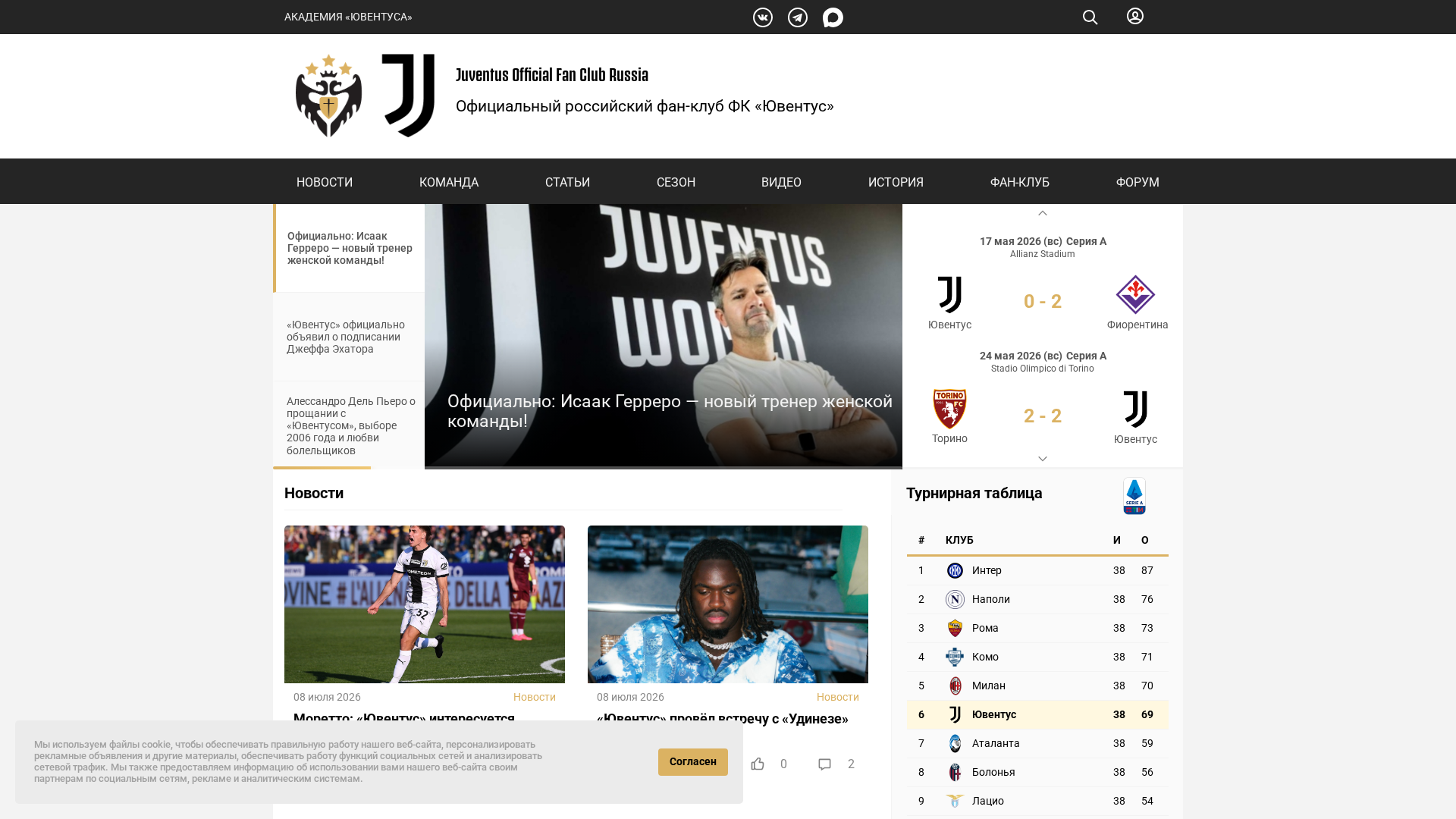The height and width of the screenshot is (819, 1456).
Task: Click Atalanta crest in standings table
Action: pos(955,743)
